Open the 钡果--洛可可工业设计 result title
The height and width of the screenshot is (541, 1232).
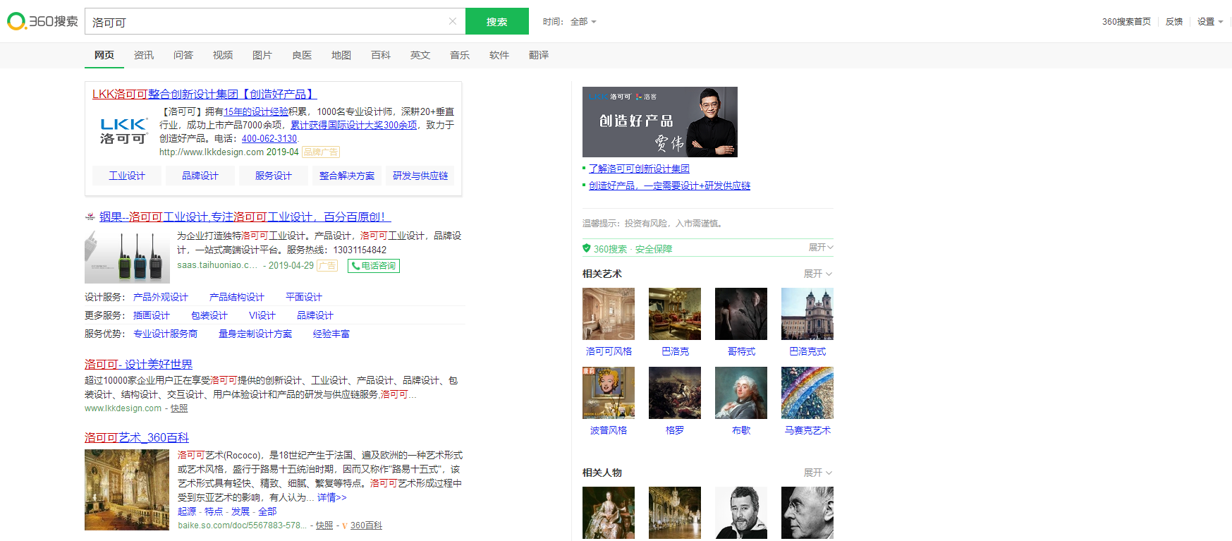pyautogui.click(x=245, y=217)
